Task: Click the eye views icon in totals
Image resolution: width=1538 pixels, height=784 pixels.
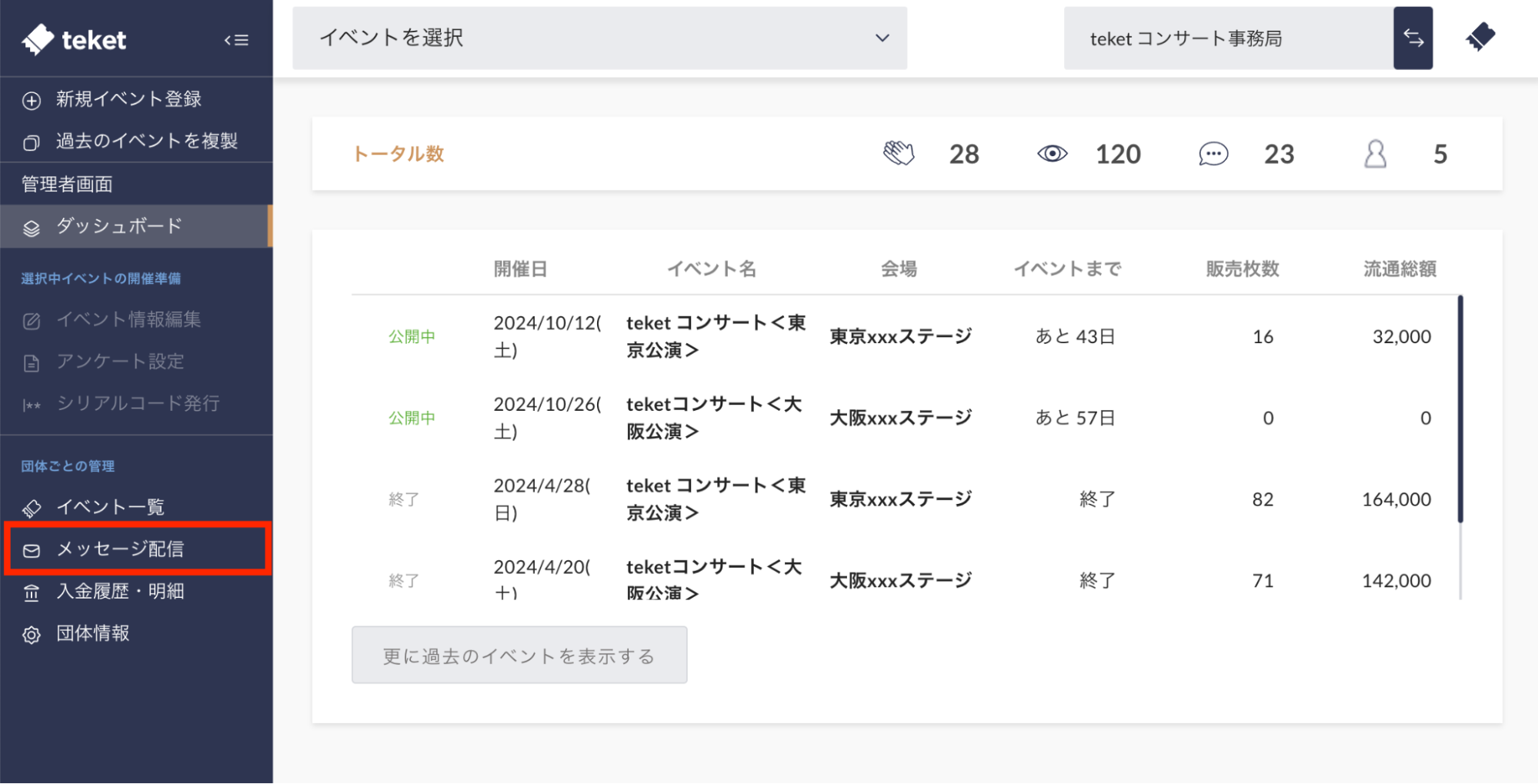Action: pyautogui.click(x=1052, y=154)
